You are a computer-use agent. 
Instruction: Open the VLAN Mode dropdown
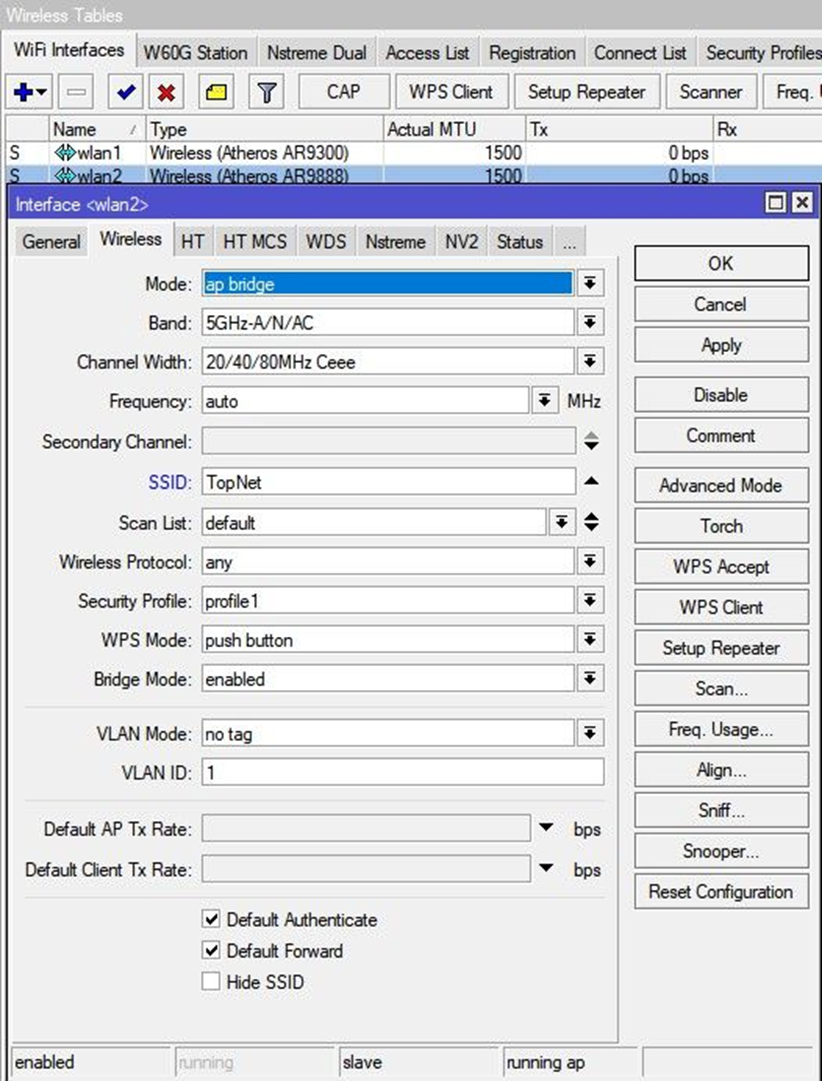[x=590, y=734]
